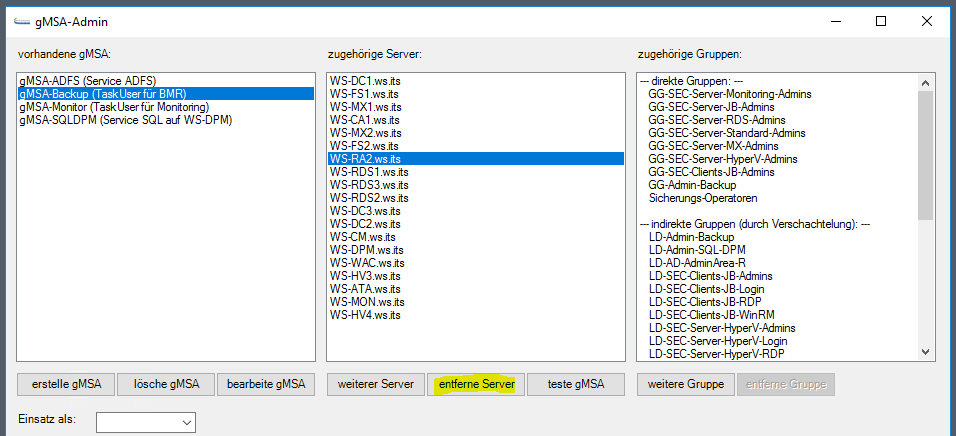The height and width of the screenshot is (436, 956).
Task: Click scroll-down arrow of groups list
Action: (x=926, y=352)
